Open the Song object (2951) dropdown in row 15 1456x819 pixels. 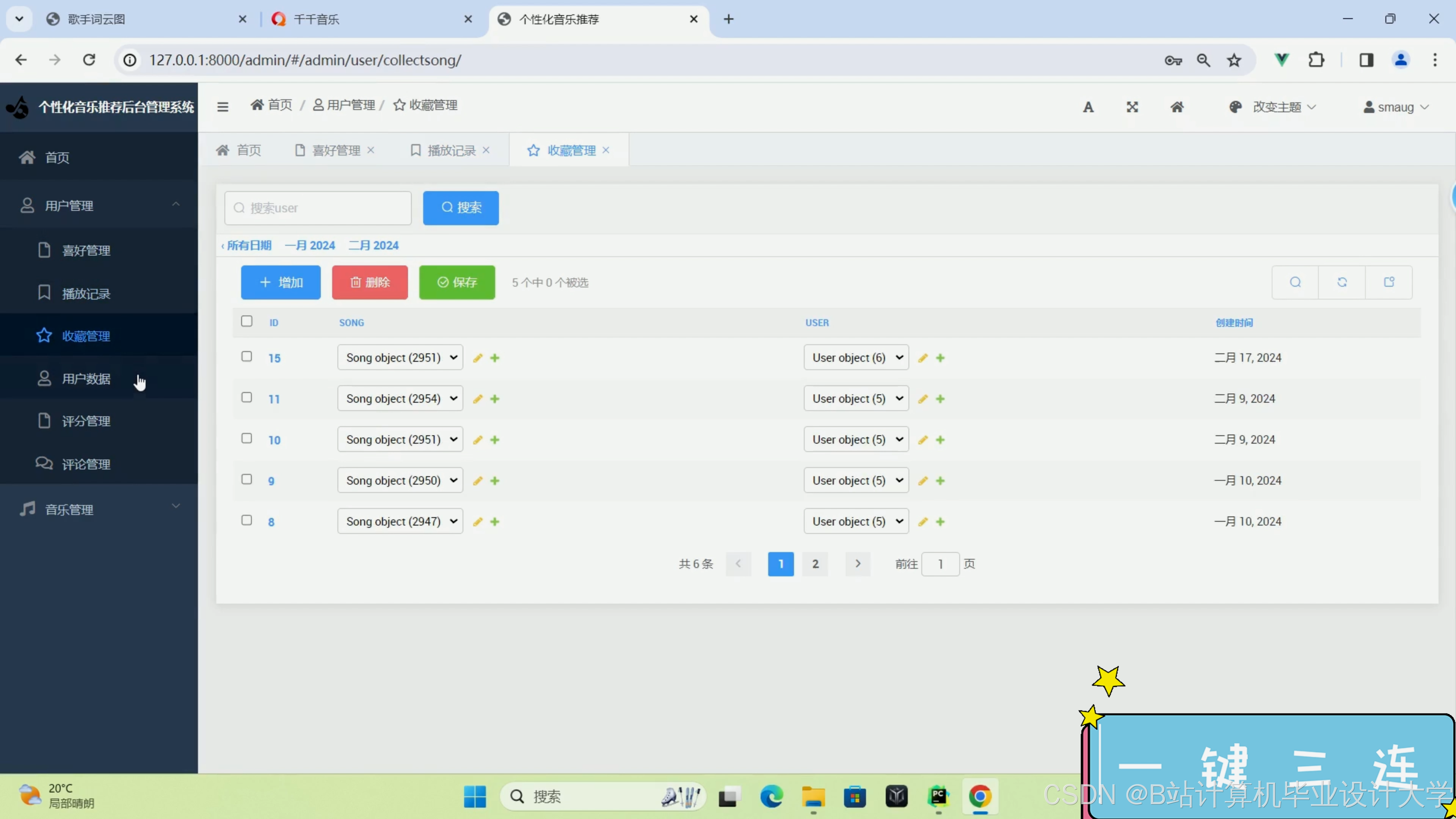pyautogui.click(x=400, y=357)
